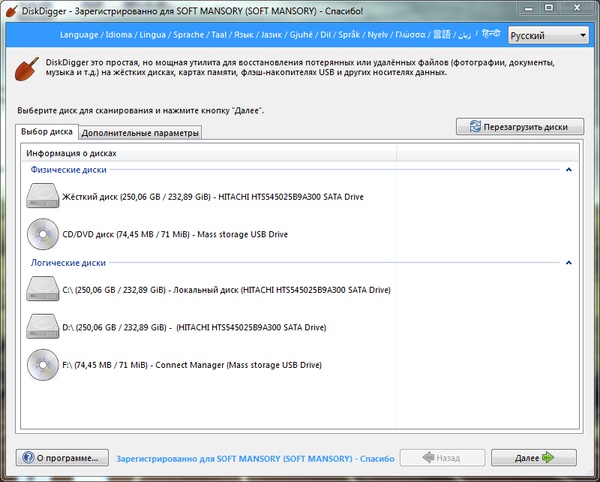Click the F:\ Connect Manager disc icon

click(43, 365)
